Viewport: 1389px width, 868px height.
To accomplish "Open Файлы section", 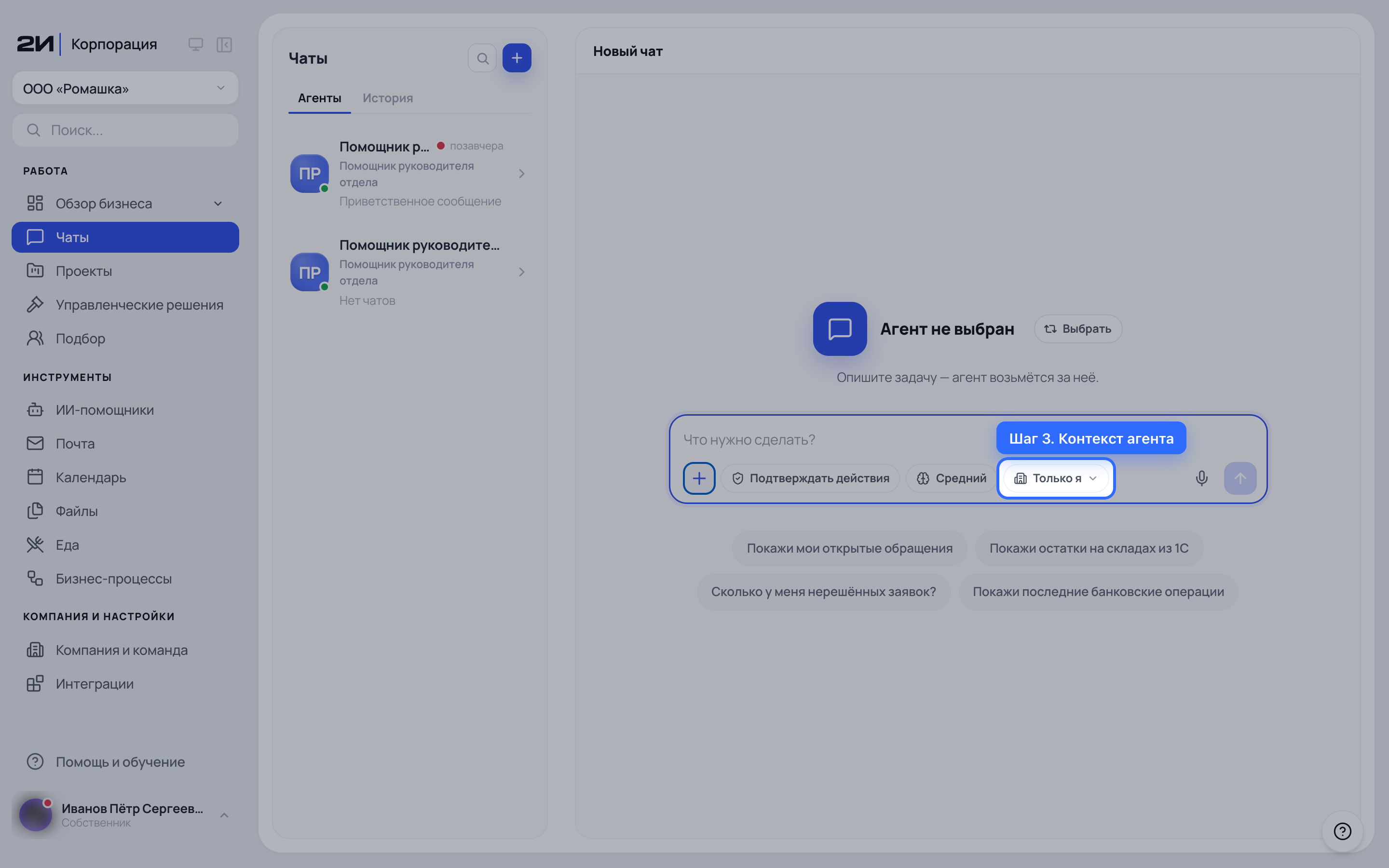I will tap(125, 511).
